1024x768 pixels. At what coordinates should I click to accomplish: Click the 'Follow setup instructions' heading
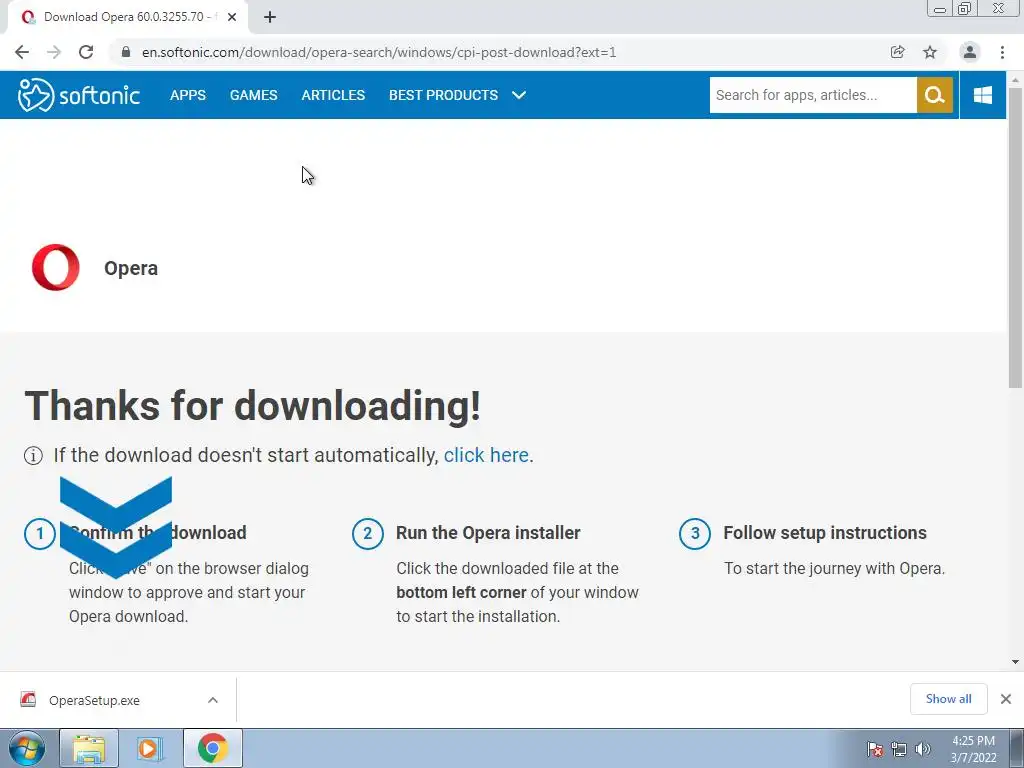pos(825,533)
